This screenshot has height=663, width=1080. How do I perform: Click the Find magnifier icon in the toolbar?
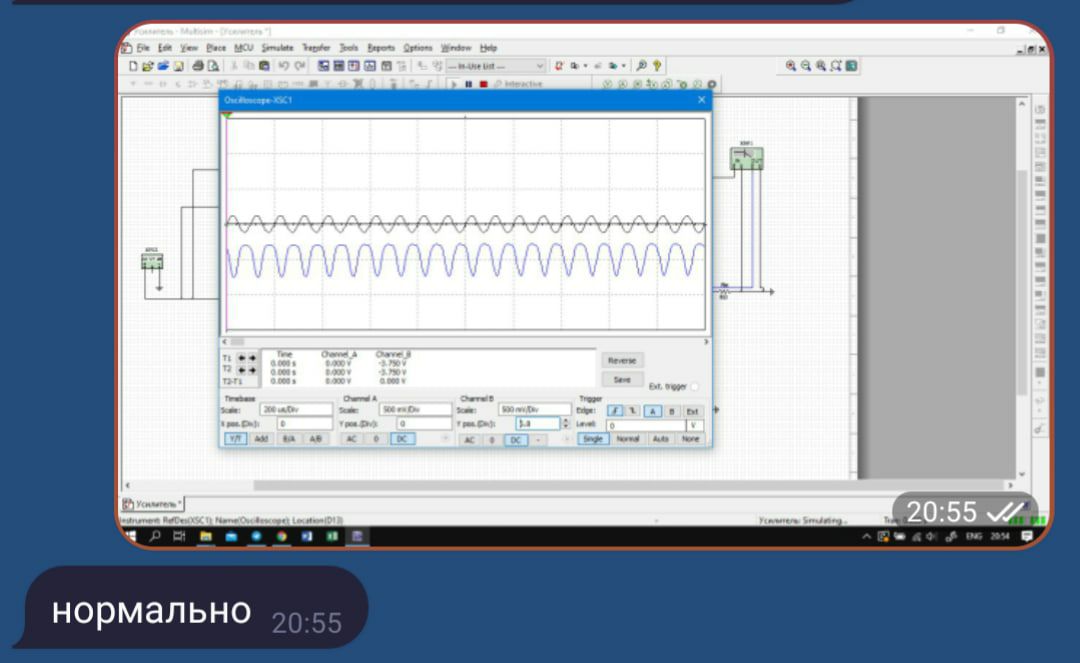tap(641, 66)
